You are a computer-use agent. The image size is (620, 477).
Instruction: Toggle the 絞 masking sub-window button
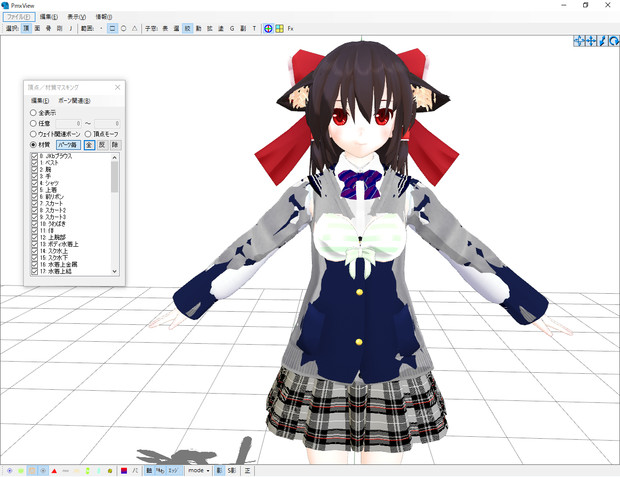(187, 28)
